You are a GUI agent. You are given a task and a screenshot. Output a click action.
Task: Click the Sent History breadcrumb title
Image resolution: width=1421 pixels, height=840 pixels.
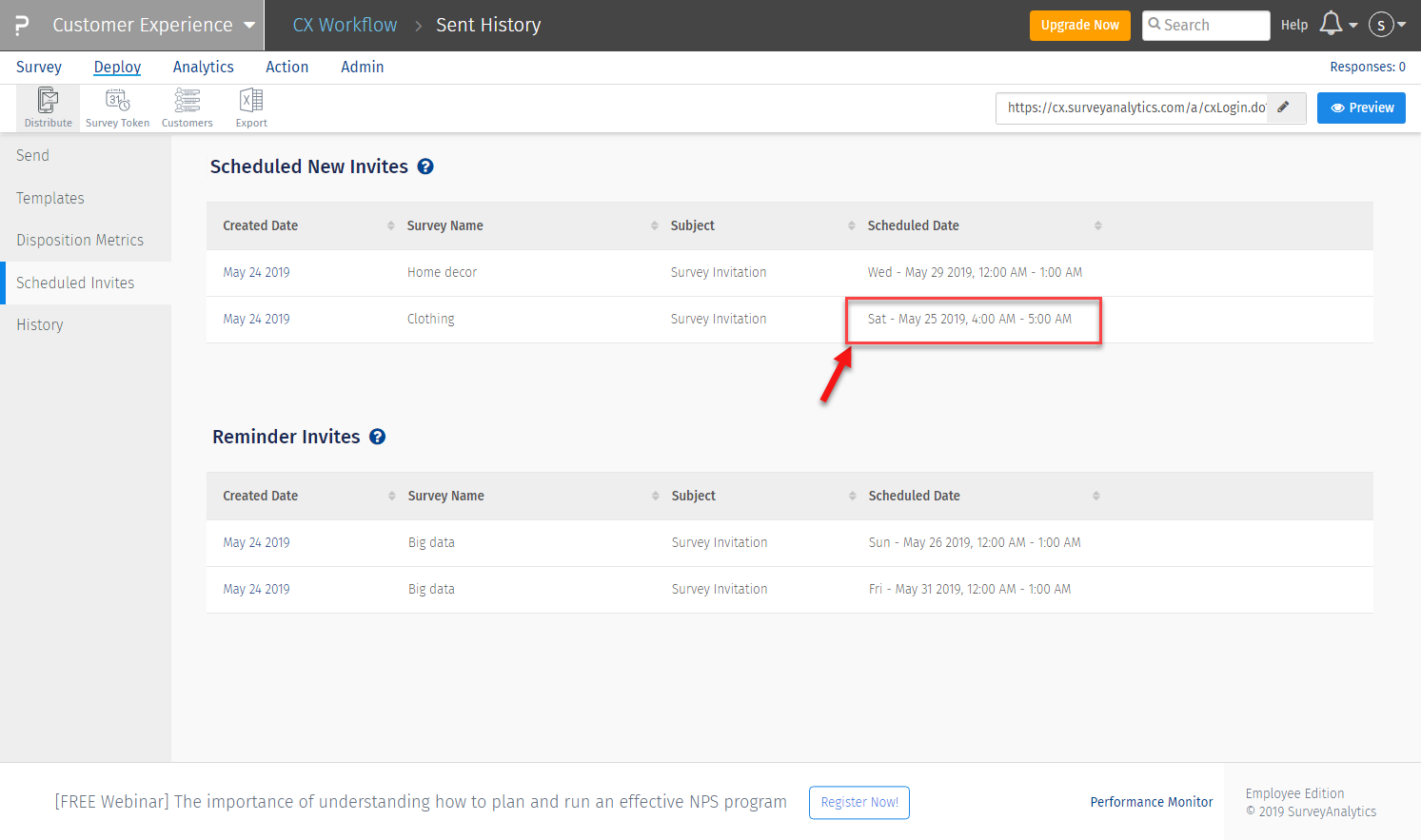[x=488, y=25]
